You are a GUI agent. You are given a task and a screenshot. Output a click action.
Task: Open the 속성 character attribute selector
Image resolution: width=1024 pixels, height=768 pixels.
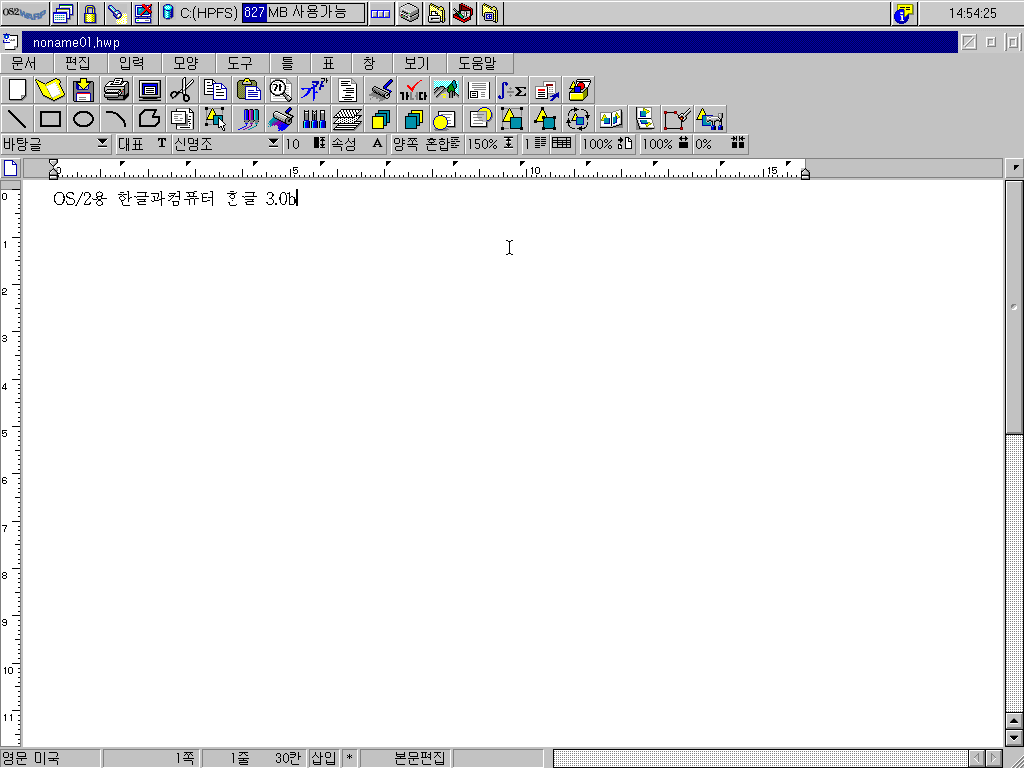coord(357,144)
